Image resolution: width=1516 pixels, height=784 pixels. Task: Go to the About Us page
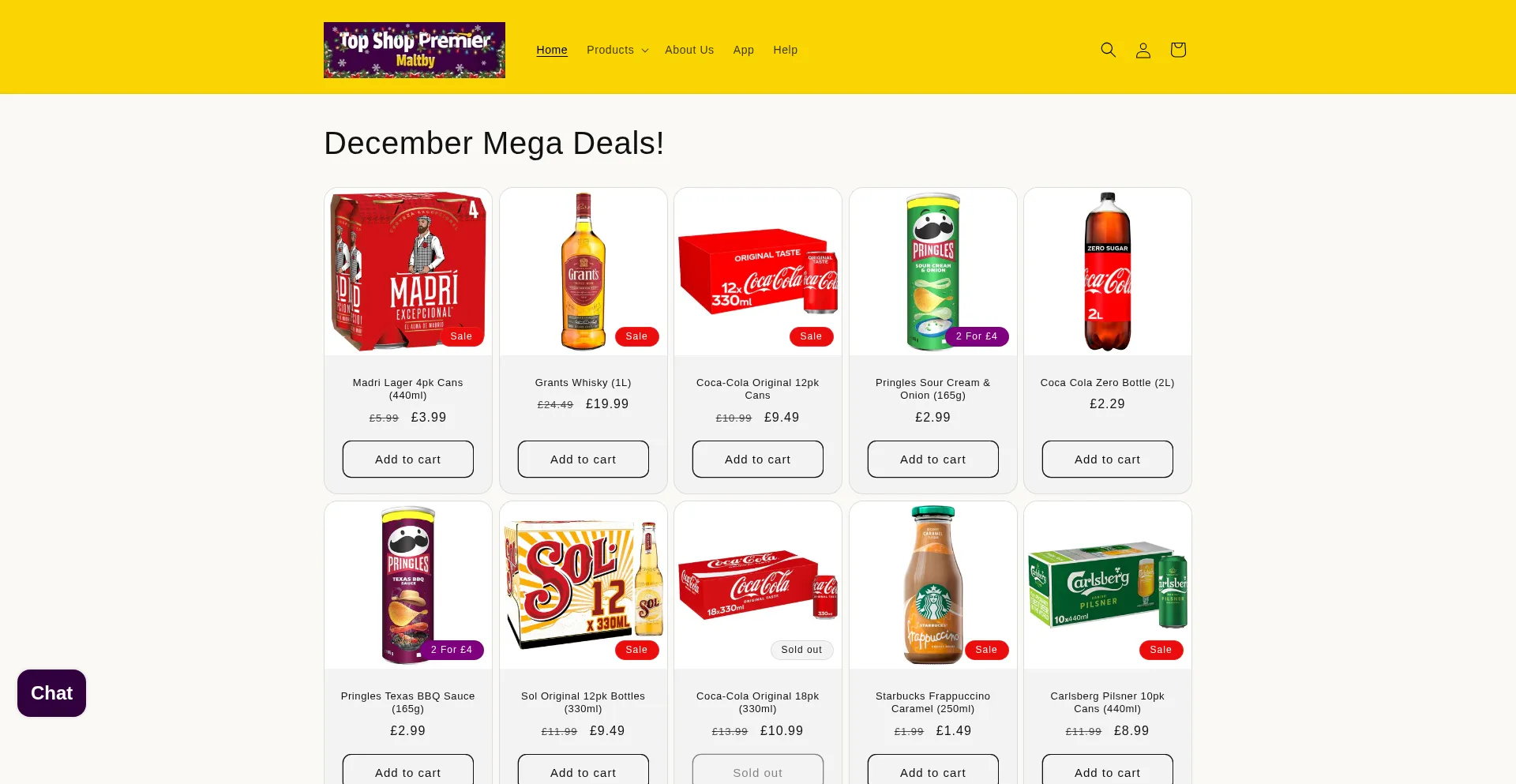pyautogui.click(x=689, y=50)
